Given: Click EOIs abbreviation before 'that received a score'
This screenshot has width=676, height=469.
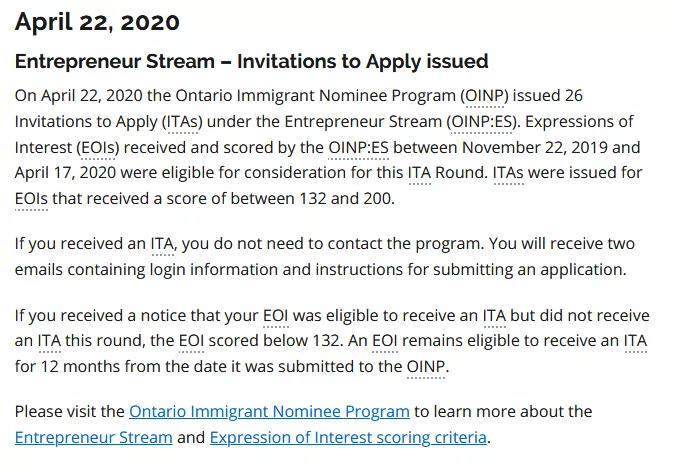Looking at the screenshot, I should click(x=31, y=199).
